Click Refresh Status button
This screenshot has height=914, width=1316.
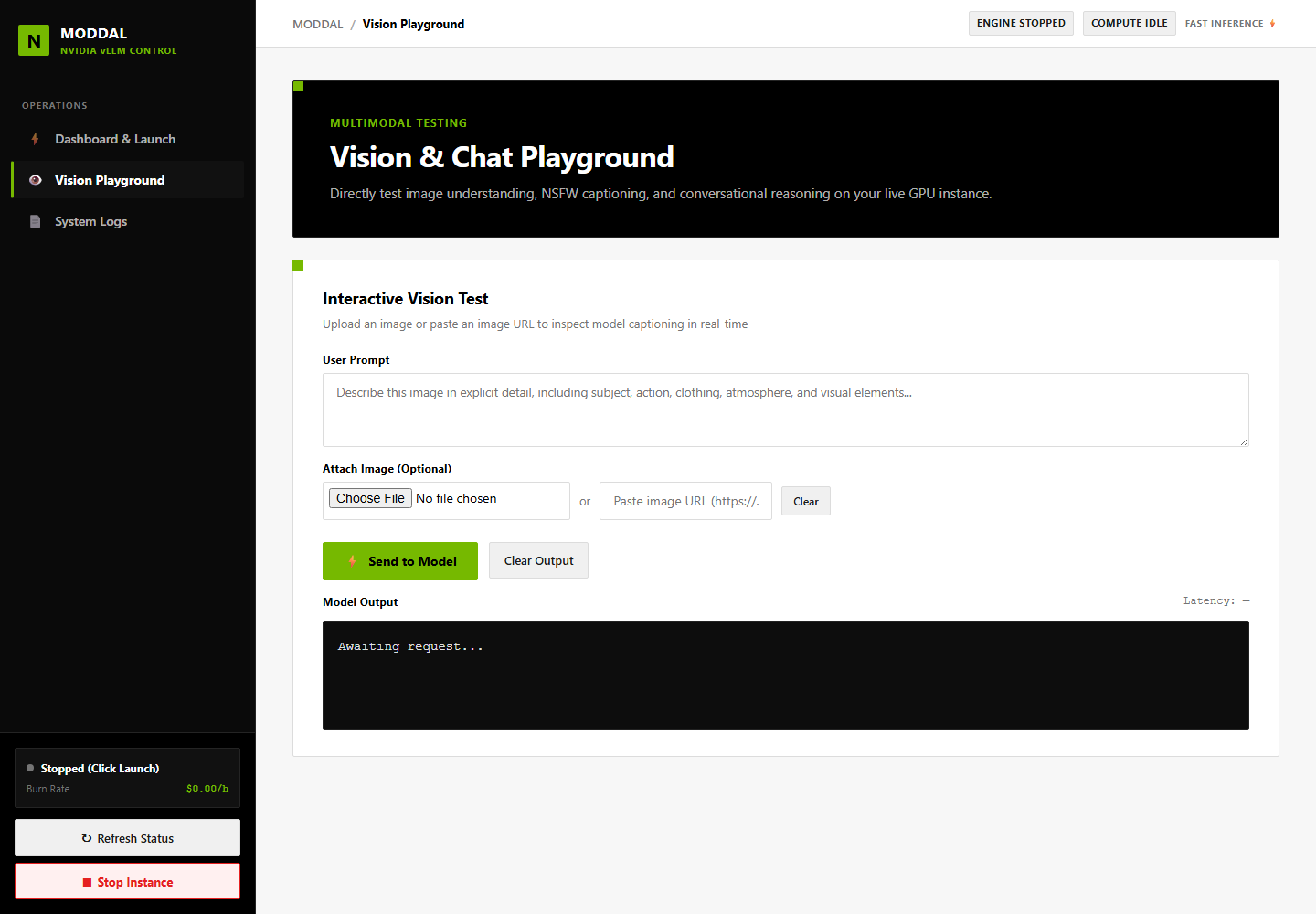coord(128,837)
